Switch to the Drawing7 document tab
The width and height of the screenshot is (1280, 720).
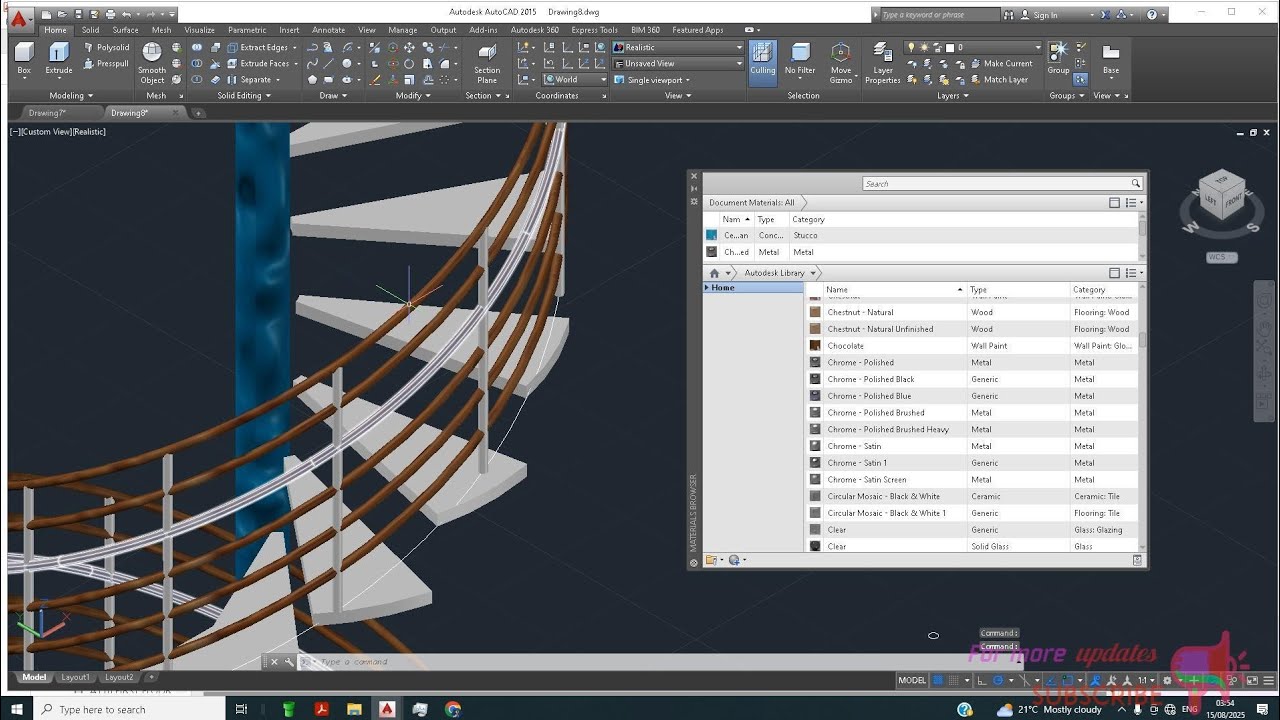[x=47, y=113]
